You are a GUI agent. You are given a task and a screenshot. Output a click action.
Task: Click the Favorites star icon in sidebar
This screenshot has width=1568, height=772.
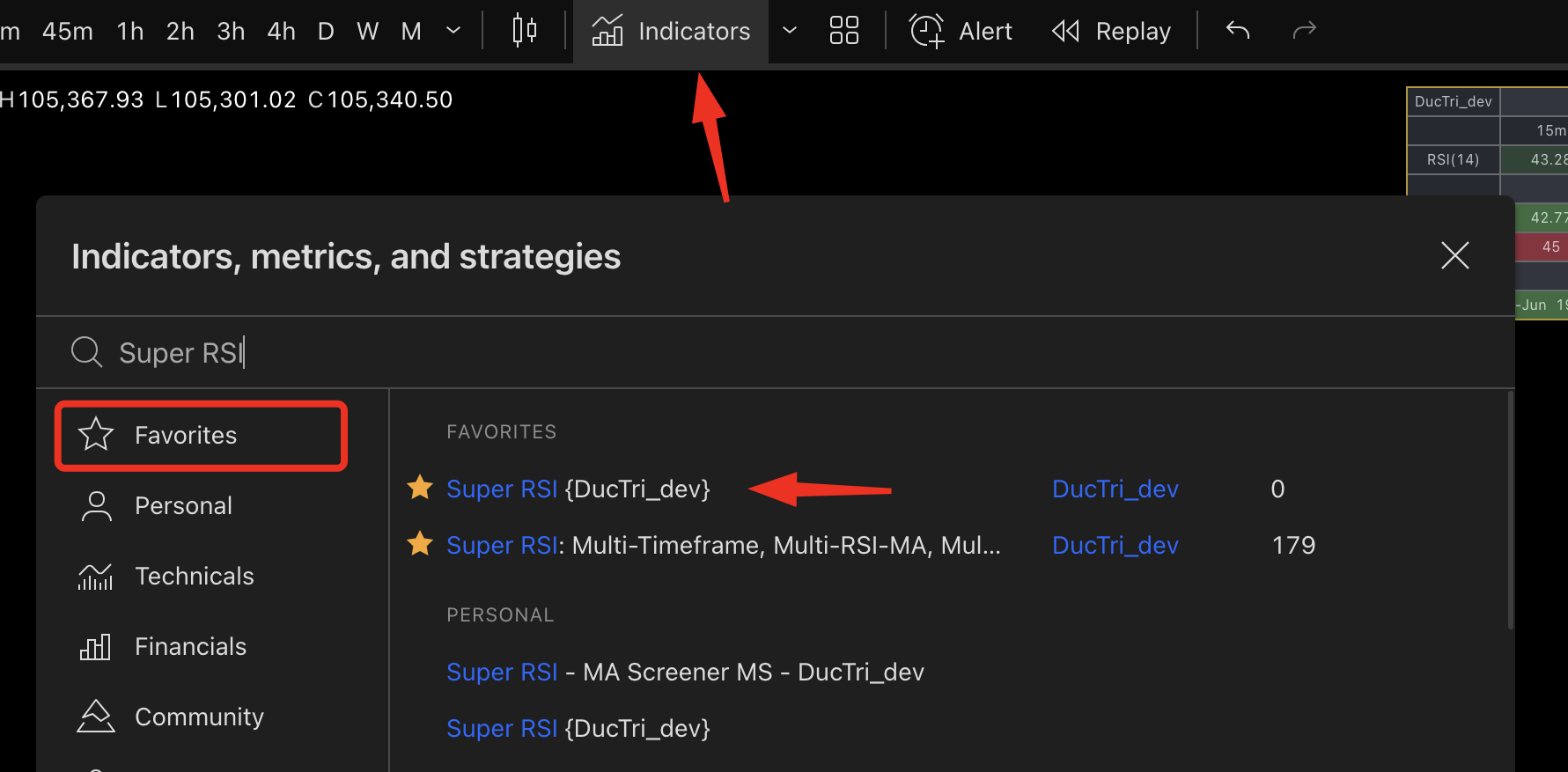(96, 434)
